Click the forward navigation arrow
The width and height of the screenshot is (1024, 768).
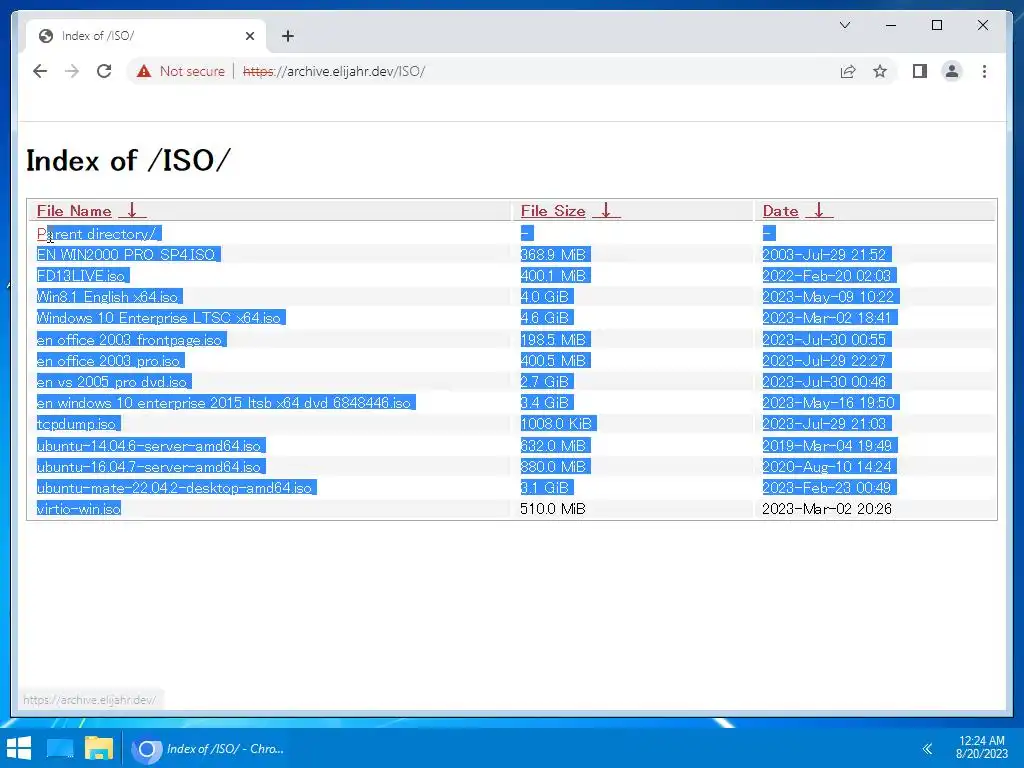[x=72, y=71]
